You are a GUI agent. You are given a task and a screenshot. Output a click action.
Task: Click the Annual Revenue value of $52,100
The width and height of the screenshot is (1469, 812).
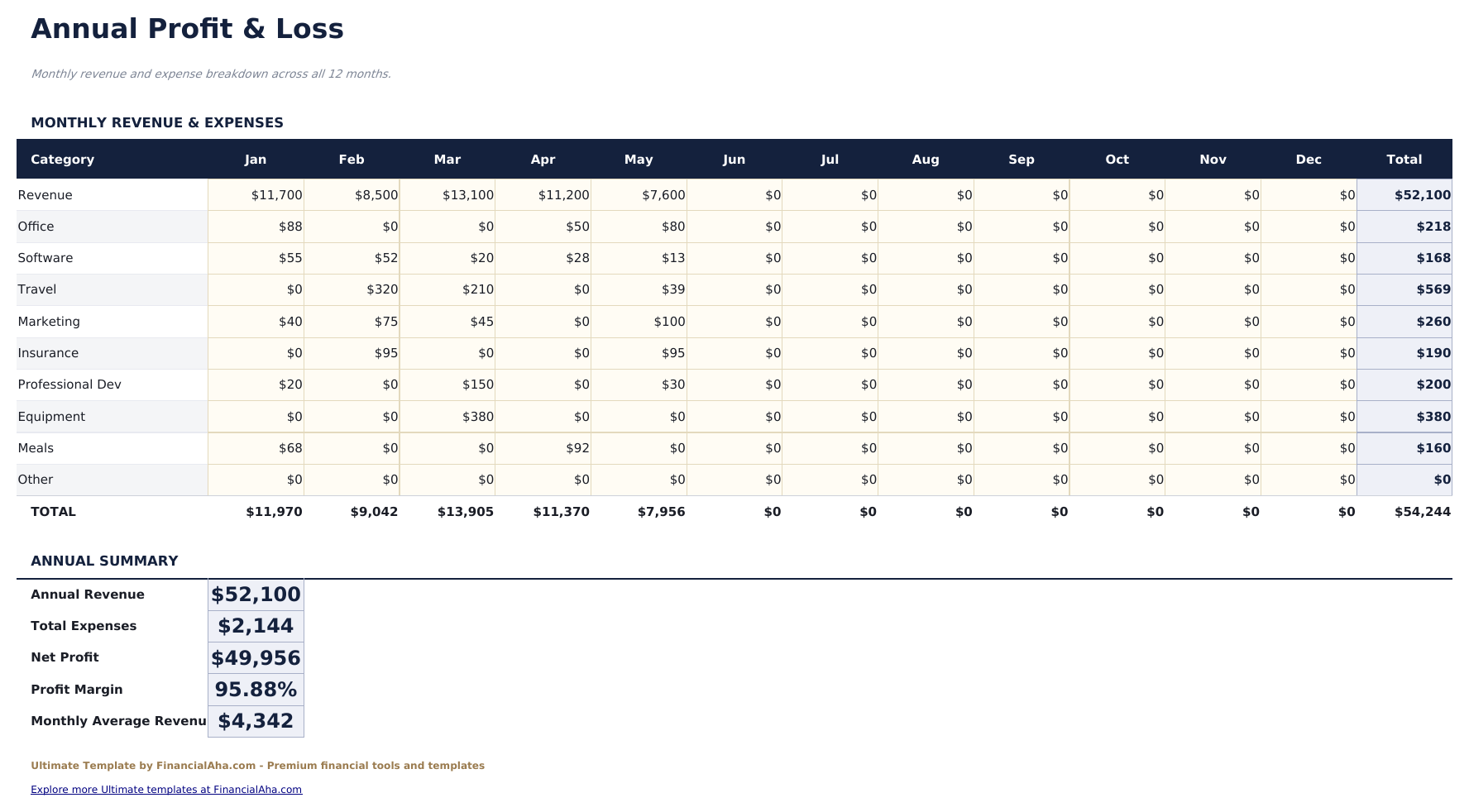255,594
